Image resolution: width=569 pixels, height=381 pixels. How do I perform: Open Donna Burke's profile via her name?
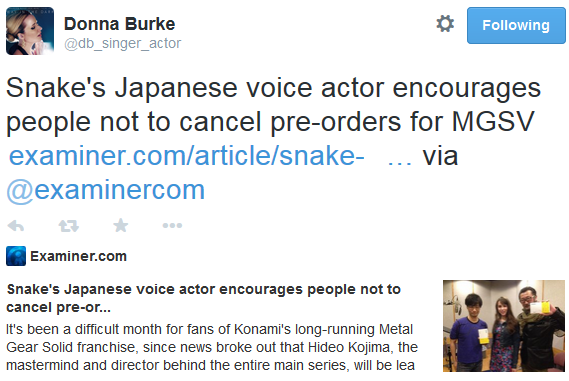pos(119,24)
